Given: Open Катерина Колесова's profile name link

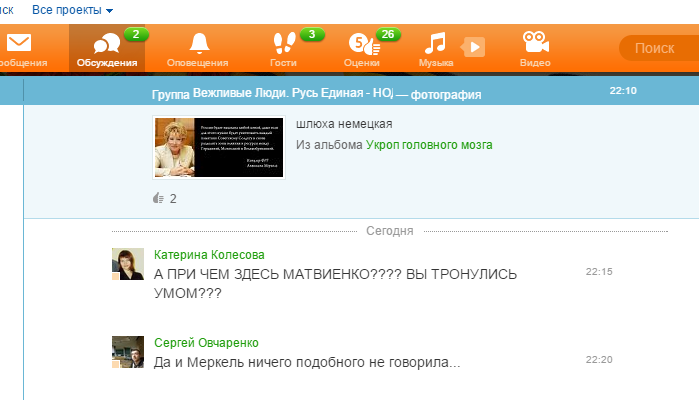Looking at the screenshot, I should pos(209,255).
